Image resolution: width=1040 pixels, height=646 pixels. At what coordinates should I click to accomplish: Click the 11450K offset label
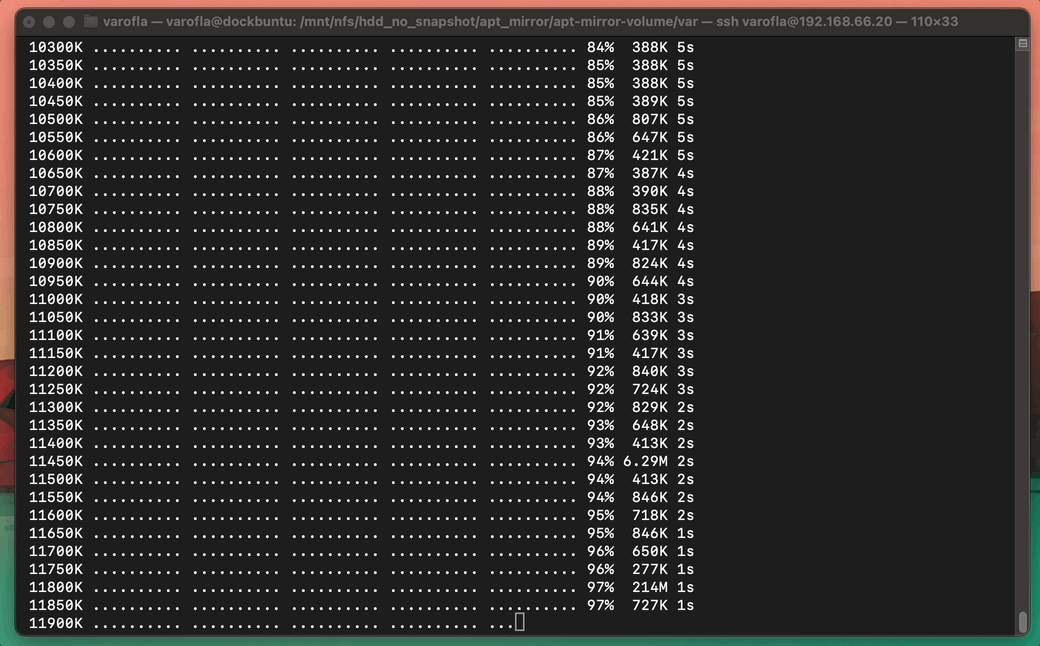point(56,461)
